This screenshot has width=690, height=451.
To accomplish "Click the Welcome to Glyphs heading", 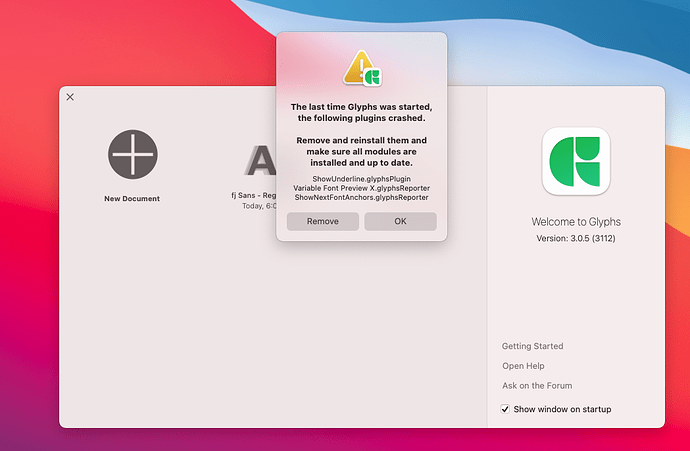I will point(576,222).
